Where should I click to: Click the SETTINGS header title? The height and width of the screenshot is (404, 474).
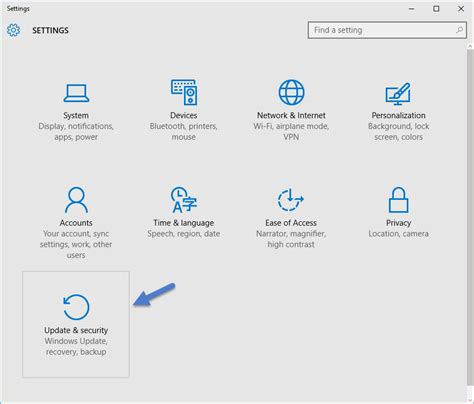point(50,30)
